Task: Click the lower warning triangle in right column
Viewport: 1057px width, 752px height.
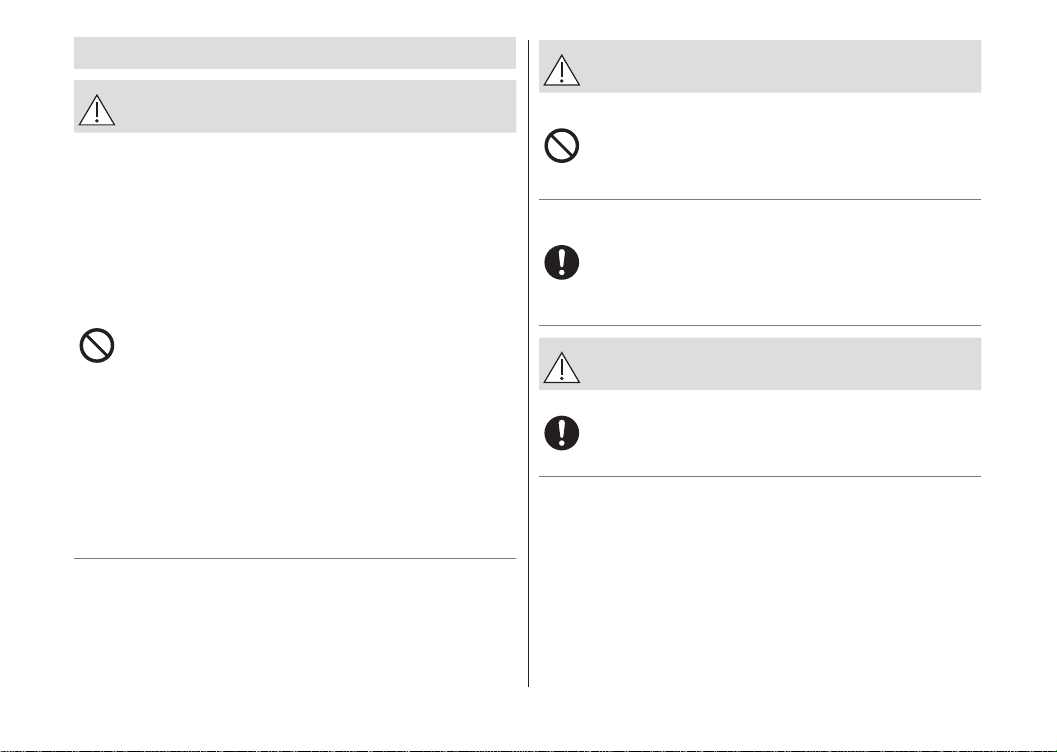Action: coord(562,367)
